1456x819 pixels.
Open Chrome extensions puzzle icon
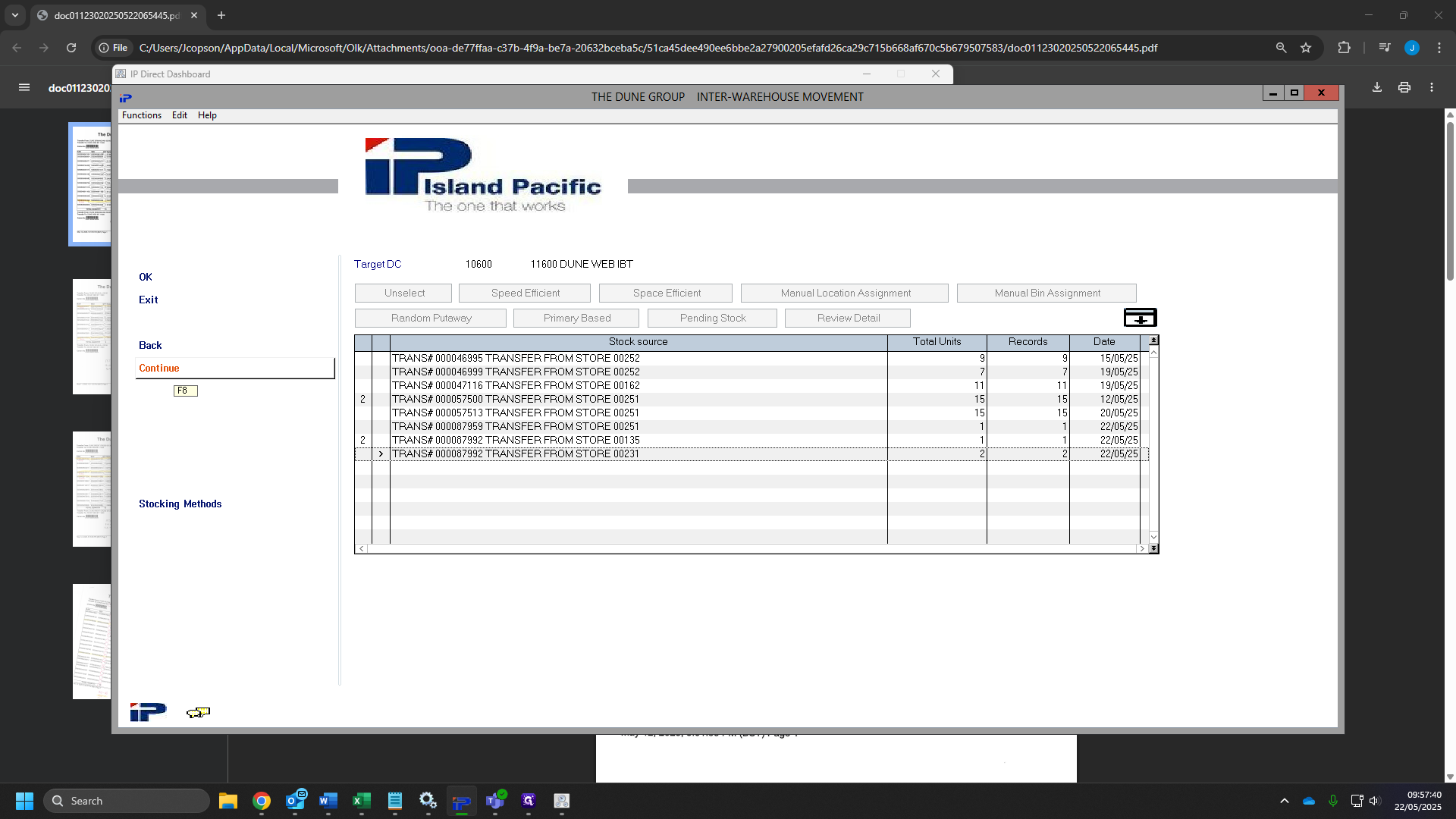(x=1344, y=48)
